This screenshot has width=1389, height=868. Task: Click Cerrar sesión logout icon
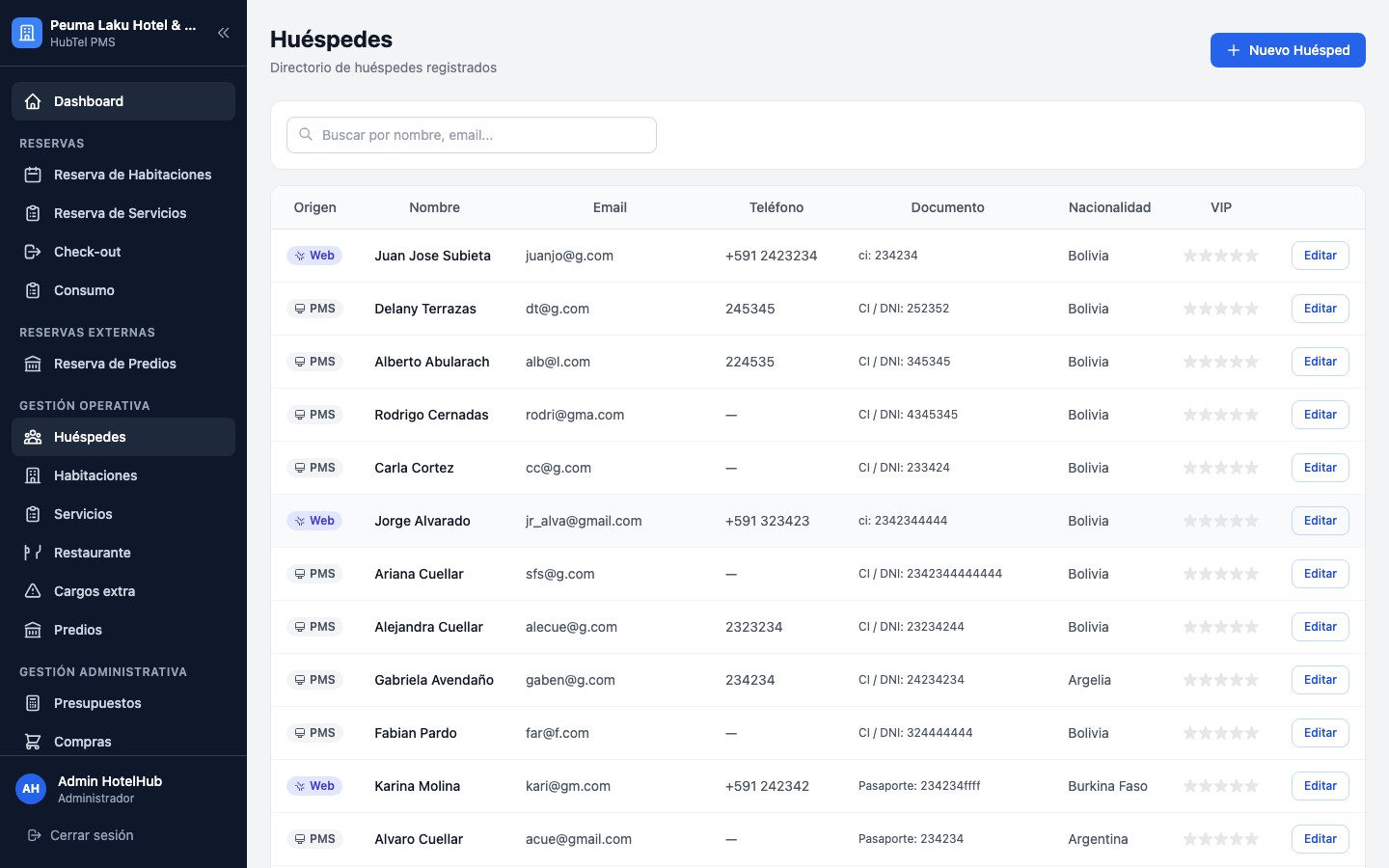(35, 835)
